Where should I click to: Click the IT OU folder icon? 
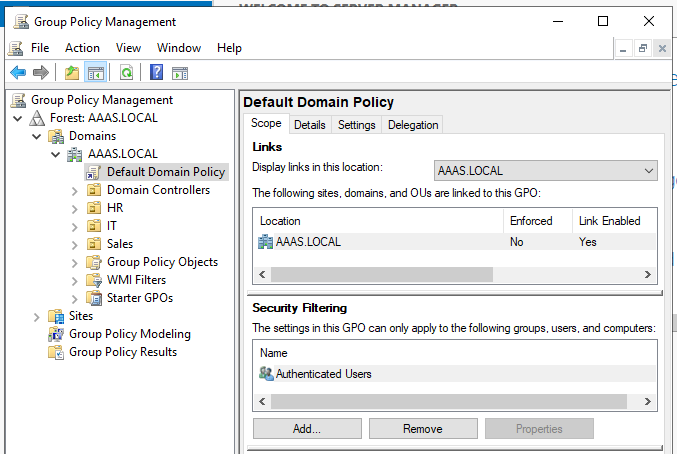point(94,226)
